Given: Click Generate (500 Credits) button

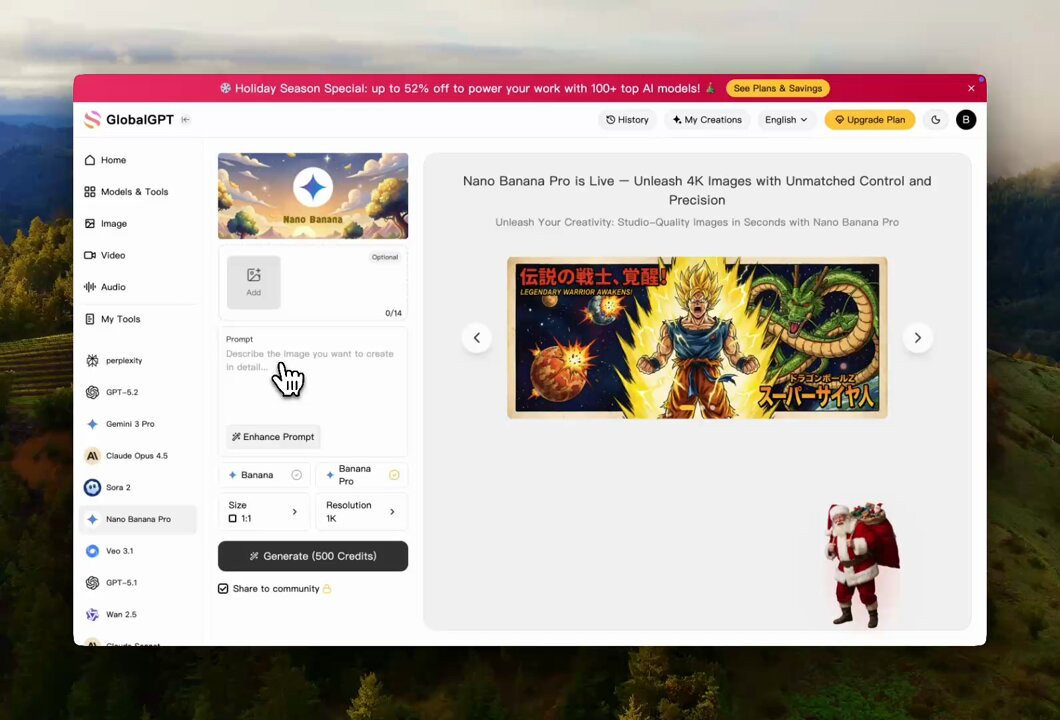Looking at the screenshot, I should point(313,556).
